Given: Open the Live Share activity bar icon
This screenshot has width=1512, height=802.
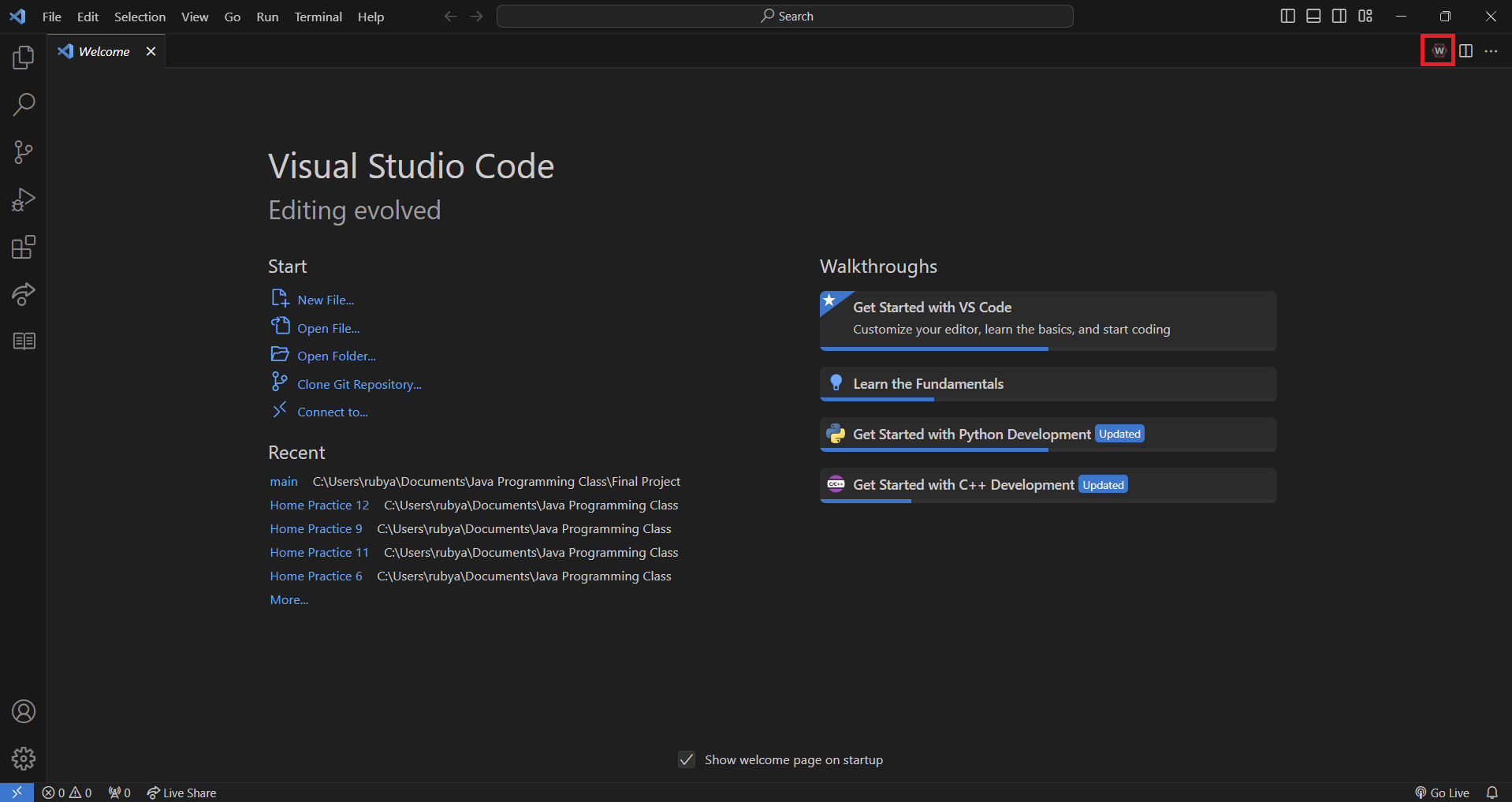Looking at the screenshot, I should 24,294.
